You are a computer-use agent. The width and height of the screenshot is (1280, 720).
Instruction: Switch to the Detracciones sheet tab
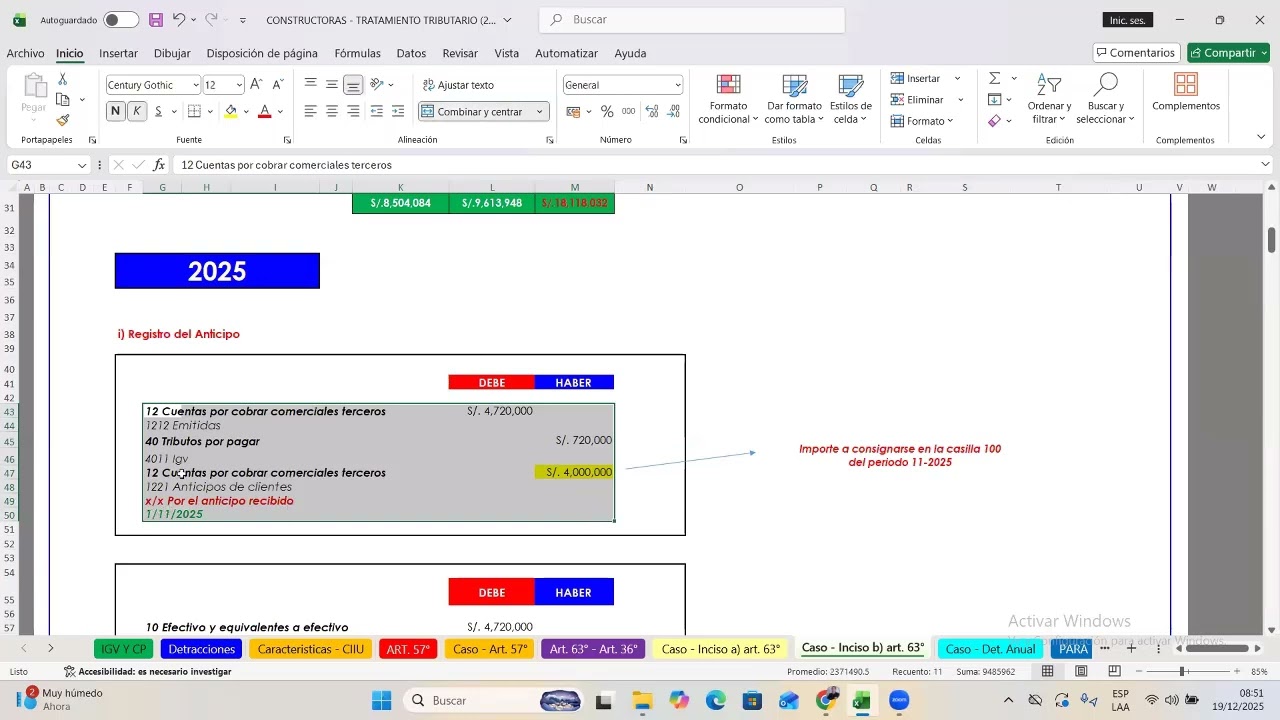coord(201,649)
